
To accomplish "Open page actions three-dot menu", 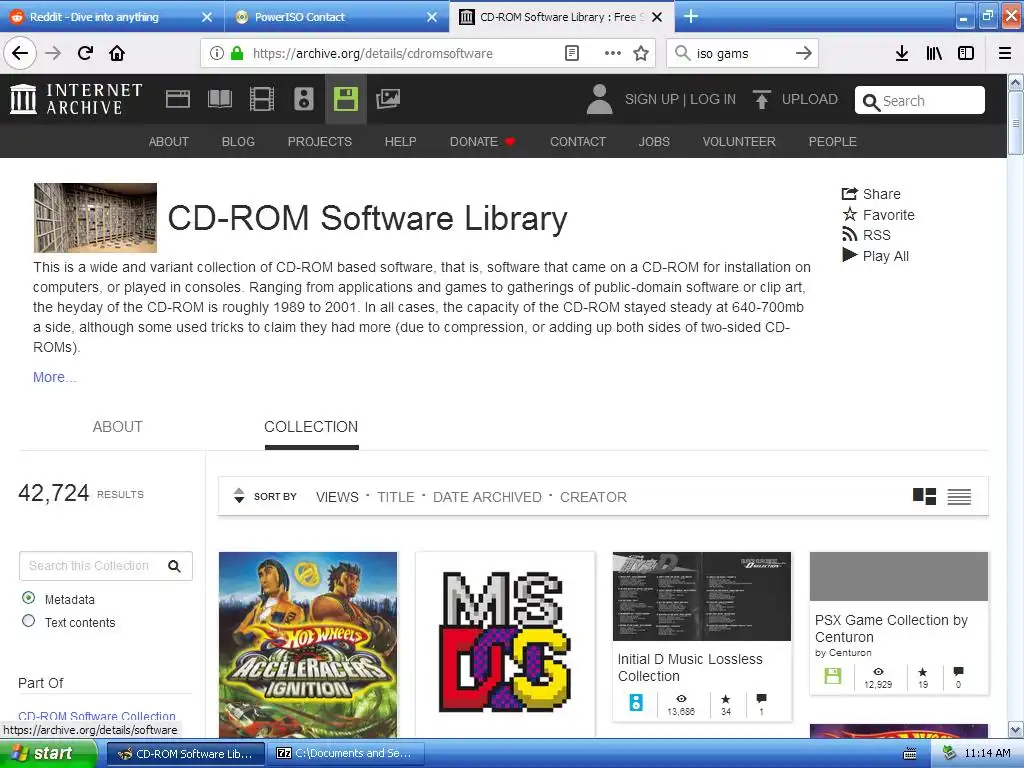I will (613, 53).
